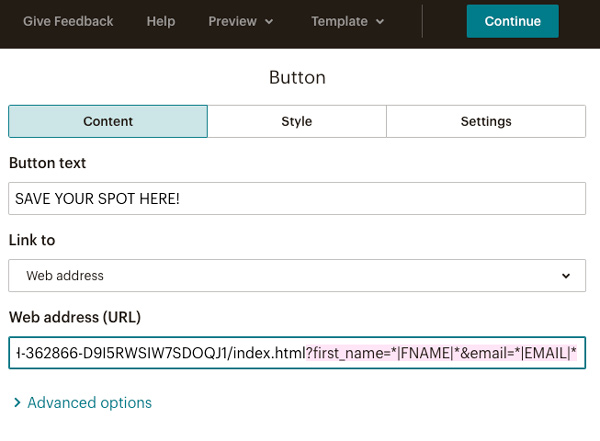Open the Link to Web address dropdown

(x=297, y=275)
